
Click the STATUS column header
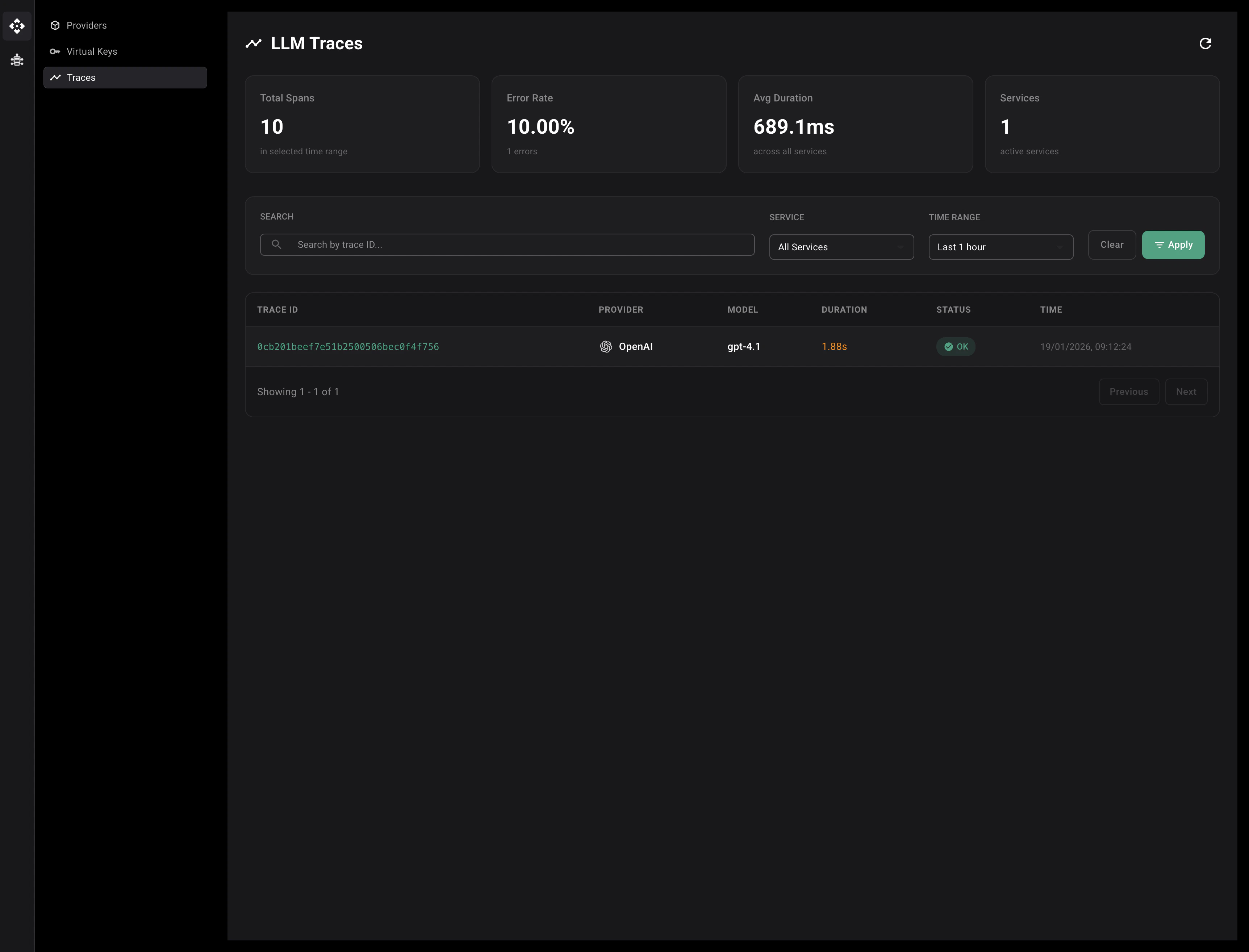953,309
